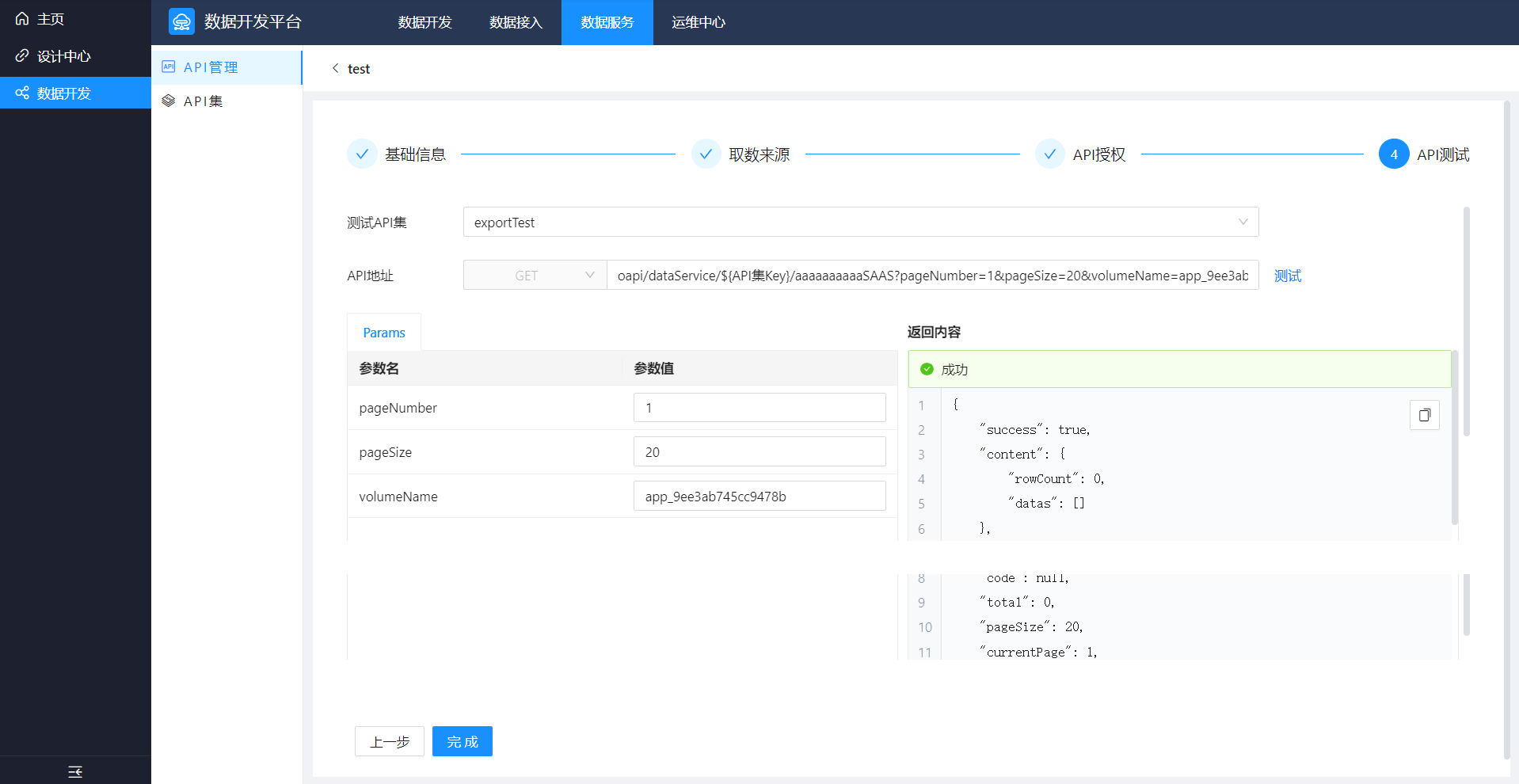Switch to the 运维中心 tab
Screen dimensions: 1519x784
(698, 22)
